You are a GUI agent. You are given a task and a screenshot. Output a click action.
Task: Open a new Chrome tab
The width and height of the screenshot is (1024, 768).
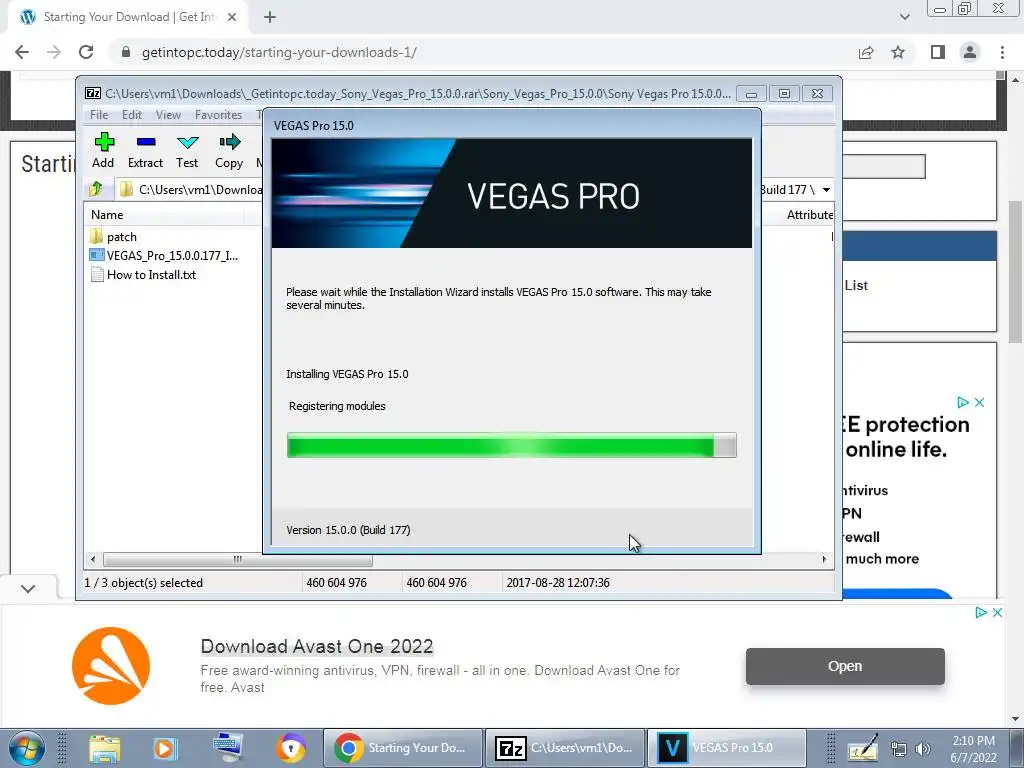click(x=270, y=17)
